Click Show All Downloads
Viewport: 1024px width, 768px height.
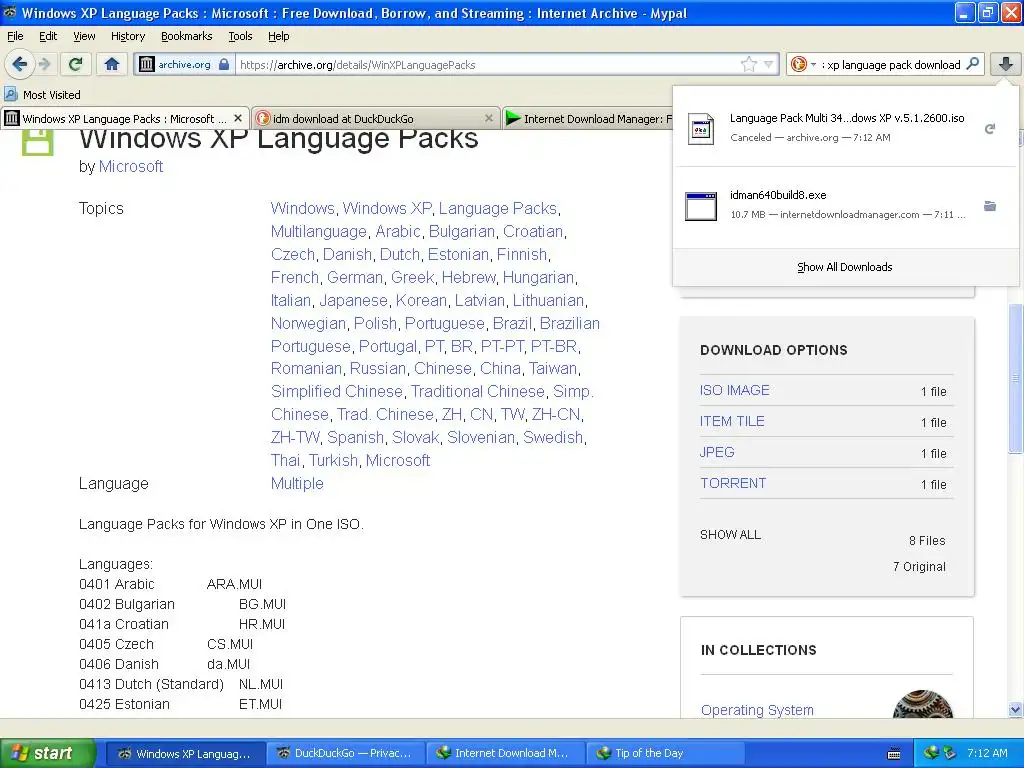844,267
